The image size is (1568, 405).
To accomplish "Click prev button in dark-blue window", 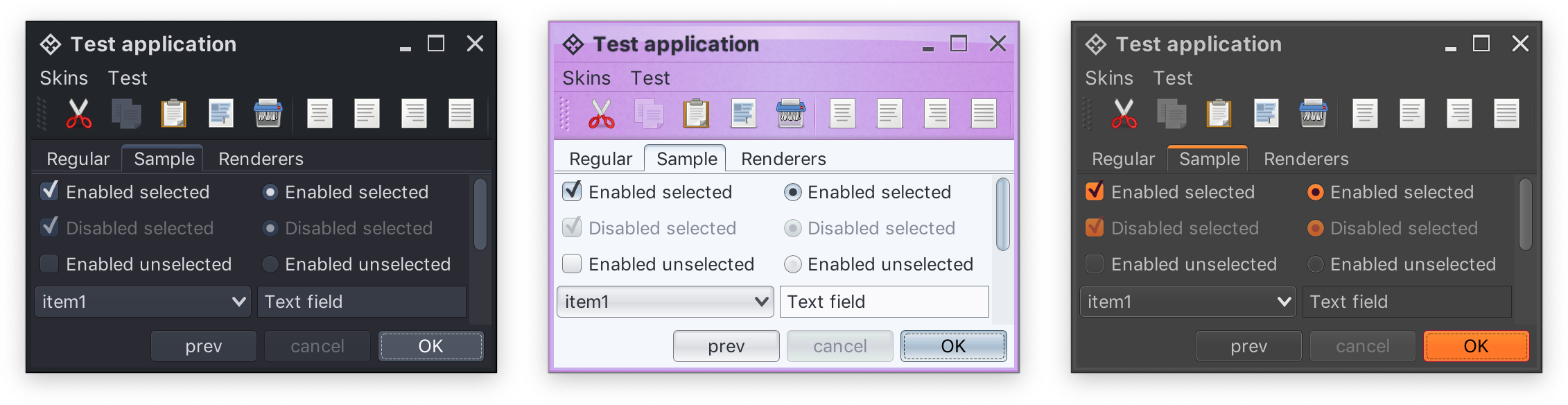I will pos(204,346).
